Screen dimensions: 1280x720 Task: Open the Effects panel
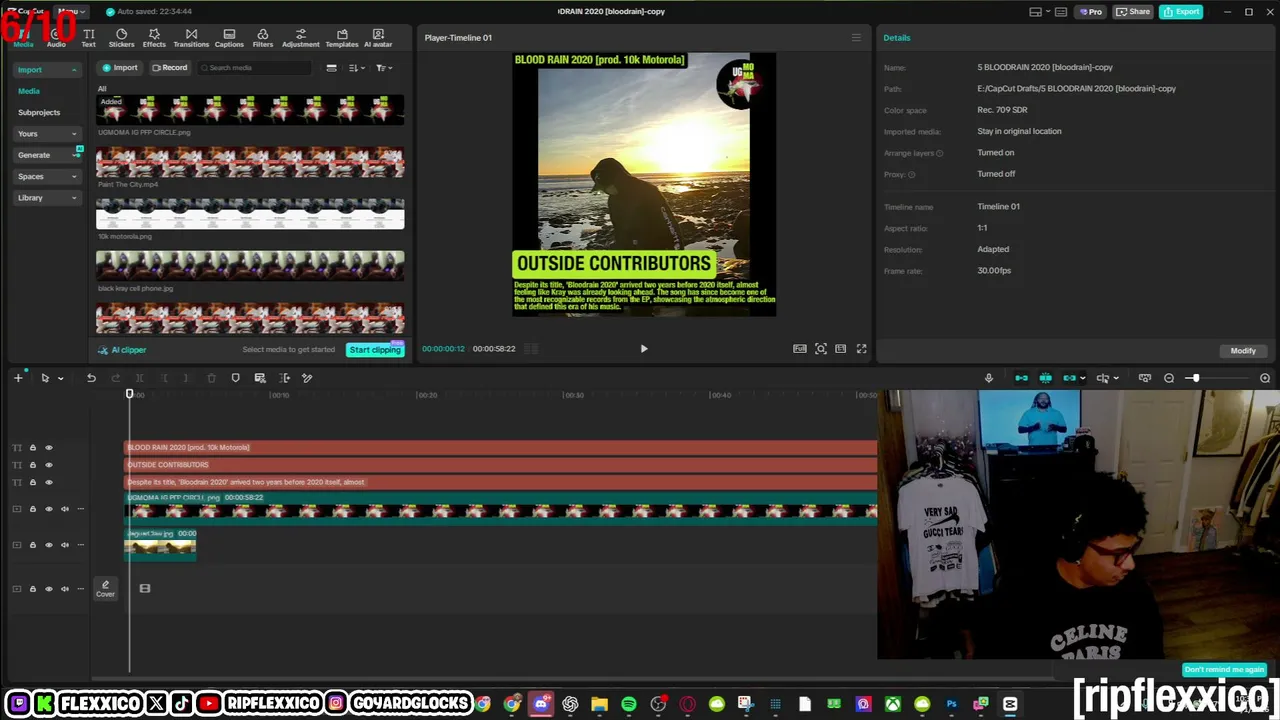pyautogui.click(x=154, y=38)
